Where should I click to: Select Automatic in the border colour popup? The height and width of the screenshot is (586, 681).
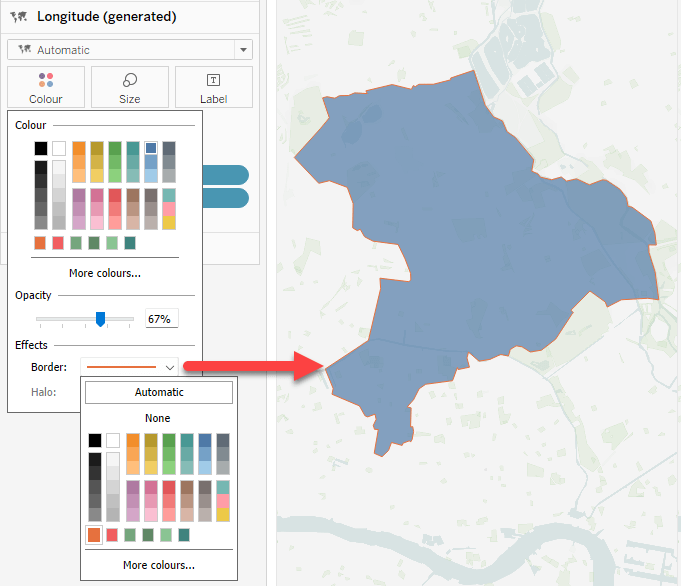click(x=159, y=392)
